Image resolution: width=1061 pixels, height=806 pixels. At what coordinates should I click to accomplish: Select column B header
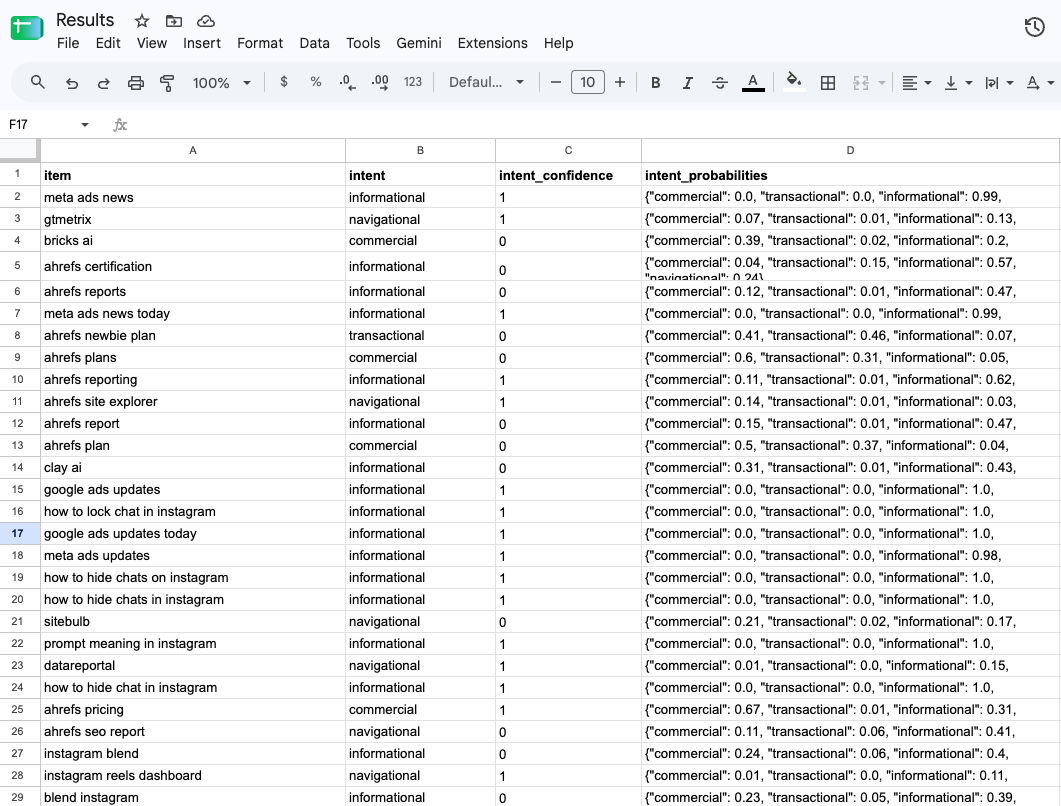coord(420,150)
